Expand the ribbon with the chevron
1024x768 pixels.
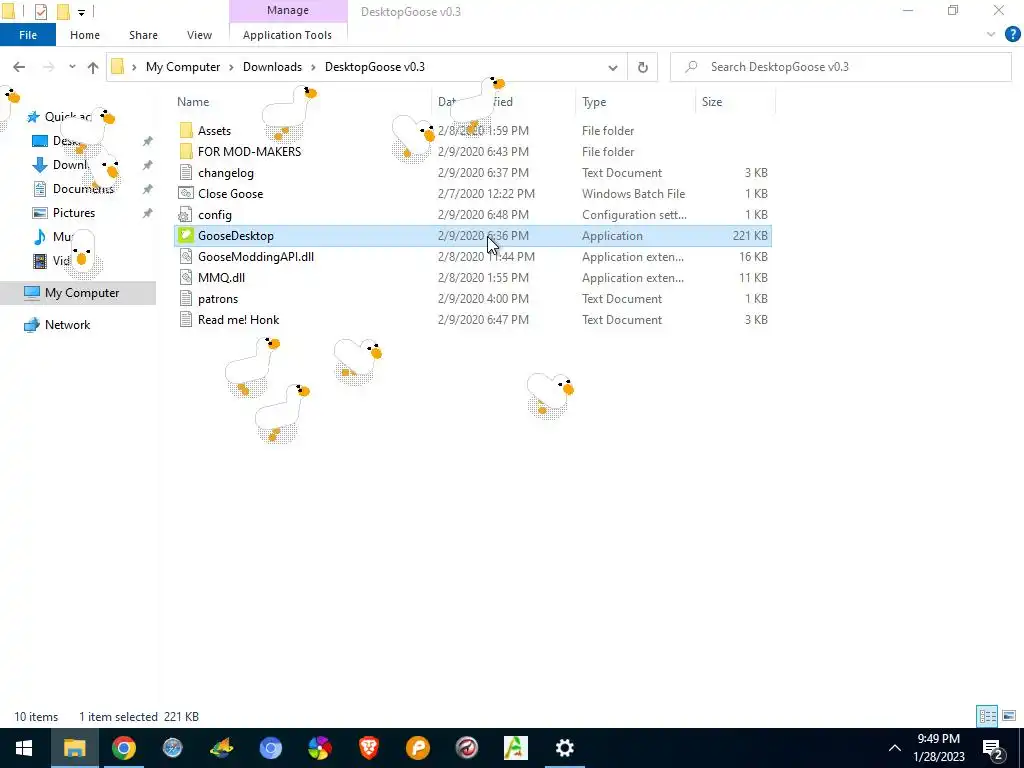(991, 35)
